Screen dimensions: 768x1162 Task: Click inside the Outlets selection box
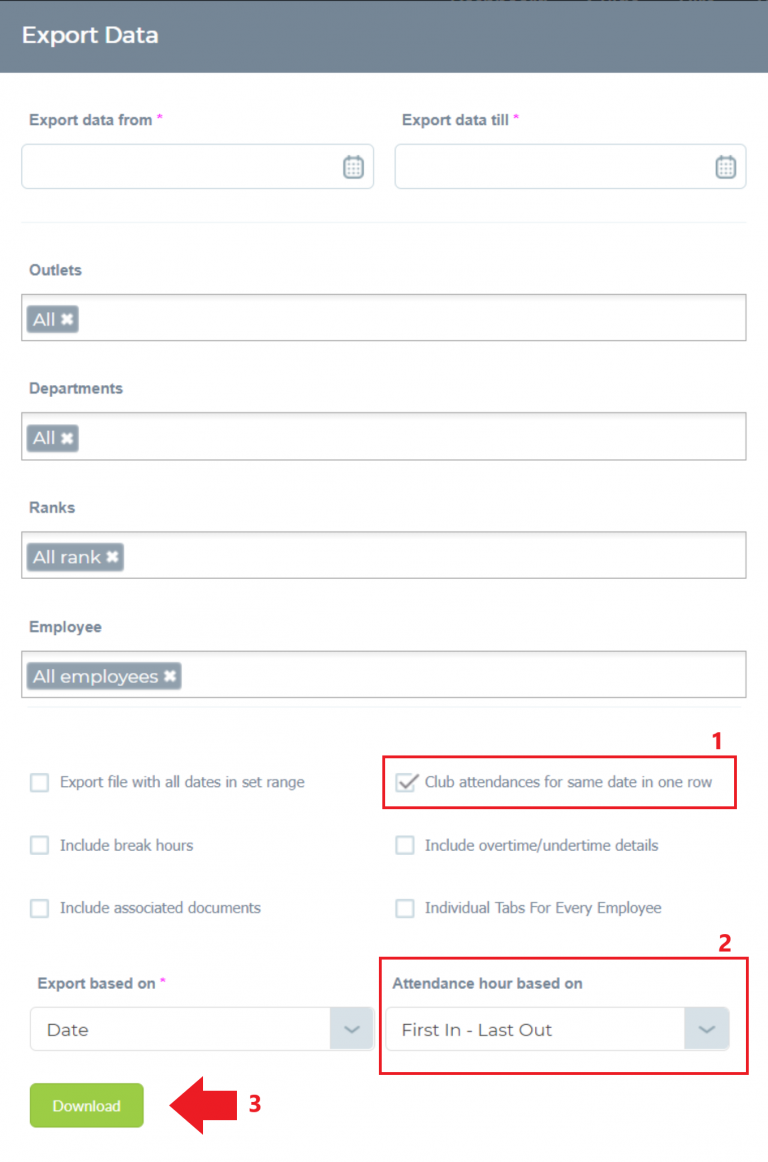click(384, 318)
